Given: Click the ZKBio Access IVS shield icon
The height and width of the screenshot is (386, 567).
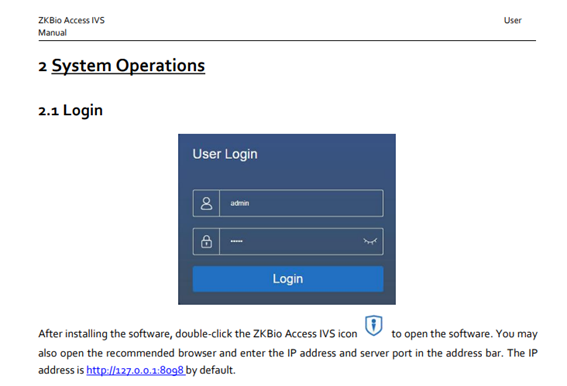Looking at the screenshot, I should click(x=374, y=325).
